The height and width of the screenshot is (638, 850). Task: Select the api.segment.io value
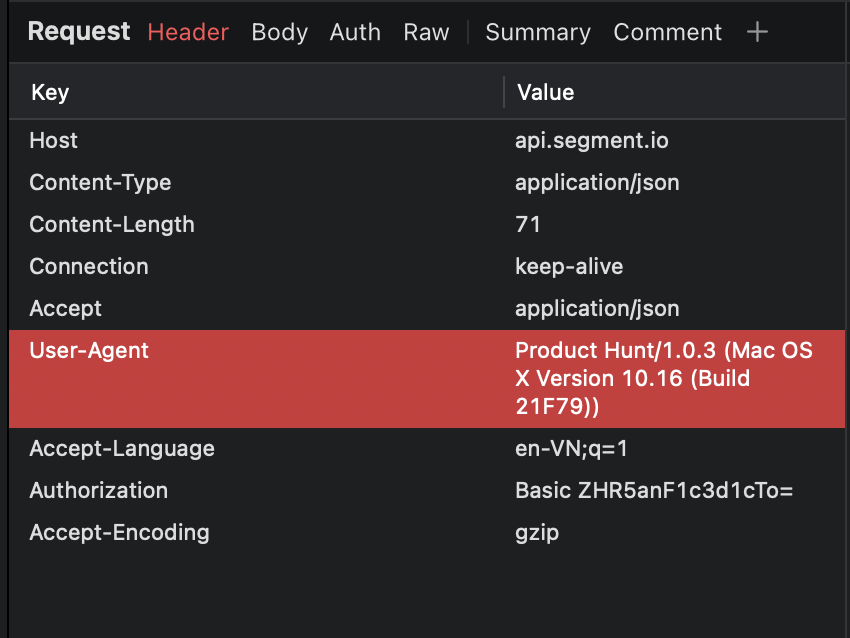click(591, 141)
